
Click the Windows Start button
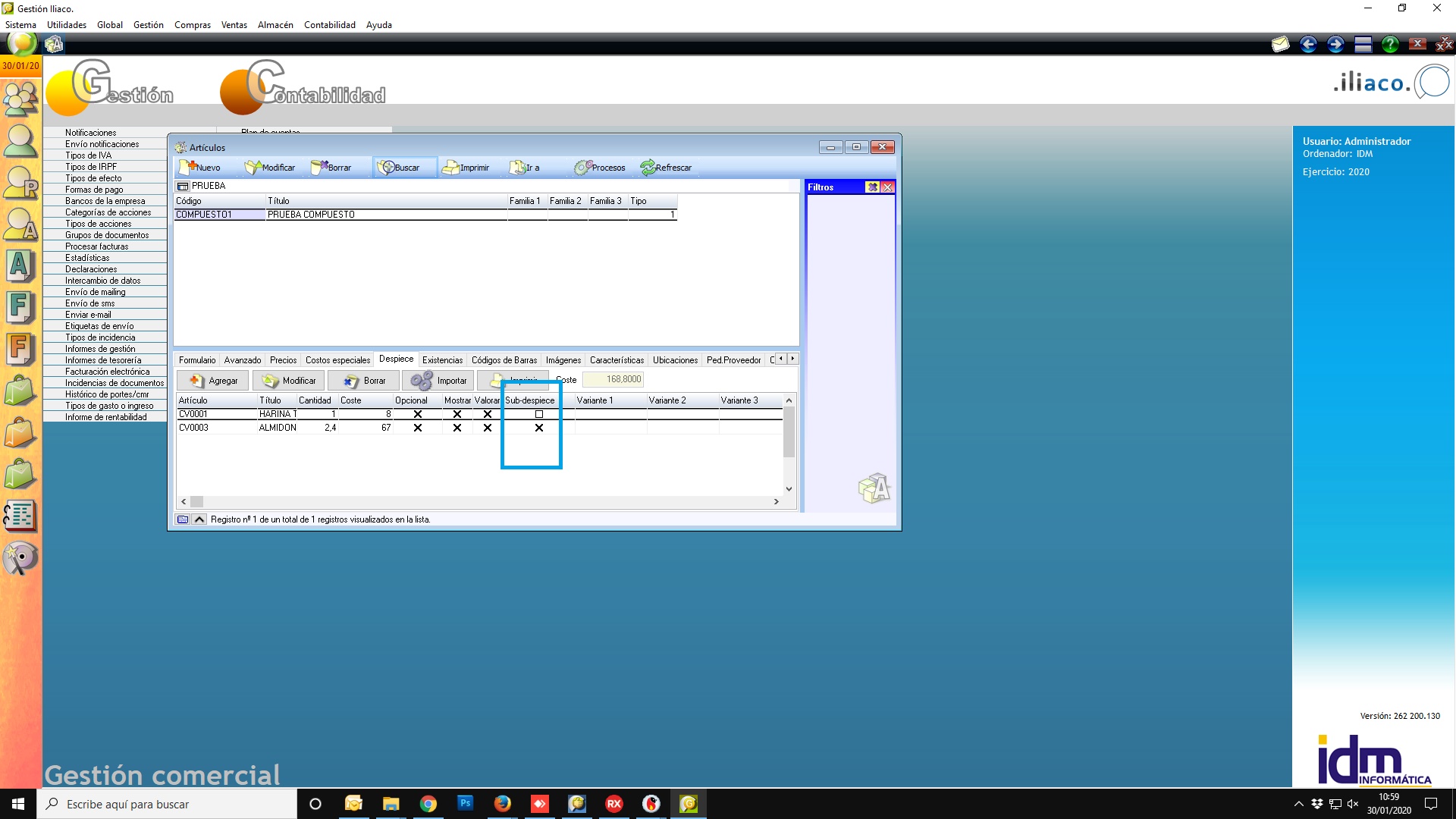coord(18,804)
